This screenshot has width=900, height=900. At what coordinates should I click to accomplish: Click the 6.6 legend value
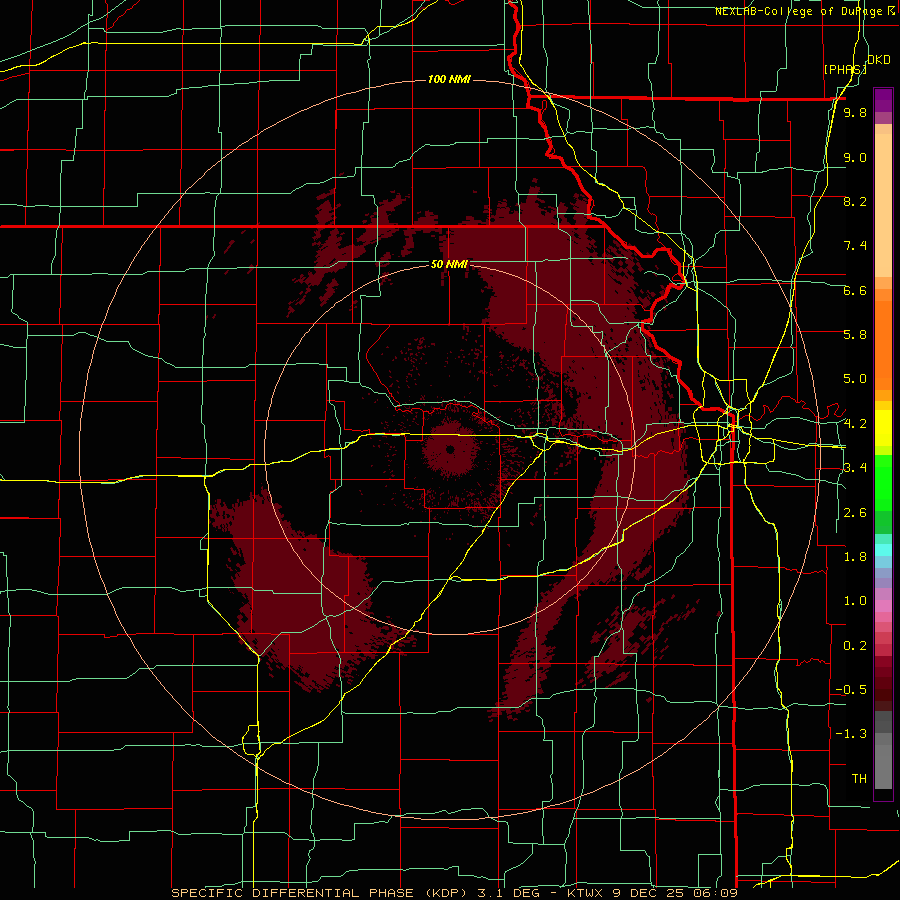click(855, 290)
